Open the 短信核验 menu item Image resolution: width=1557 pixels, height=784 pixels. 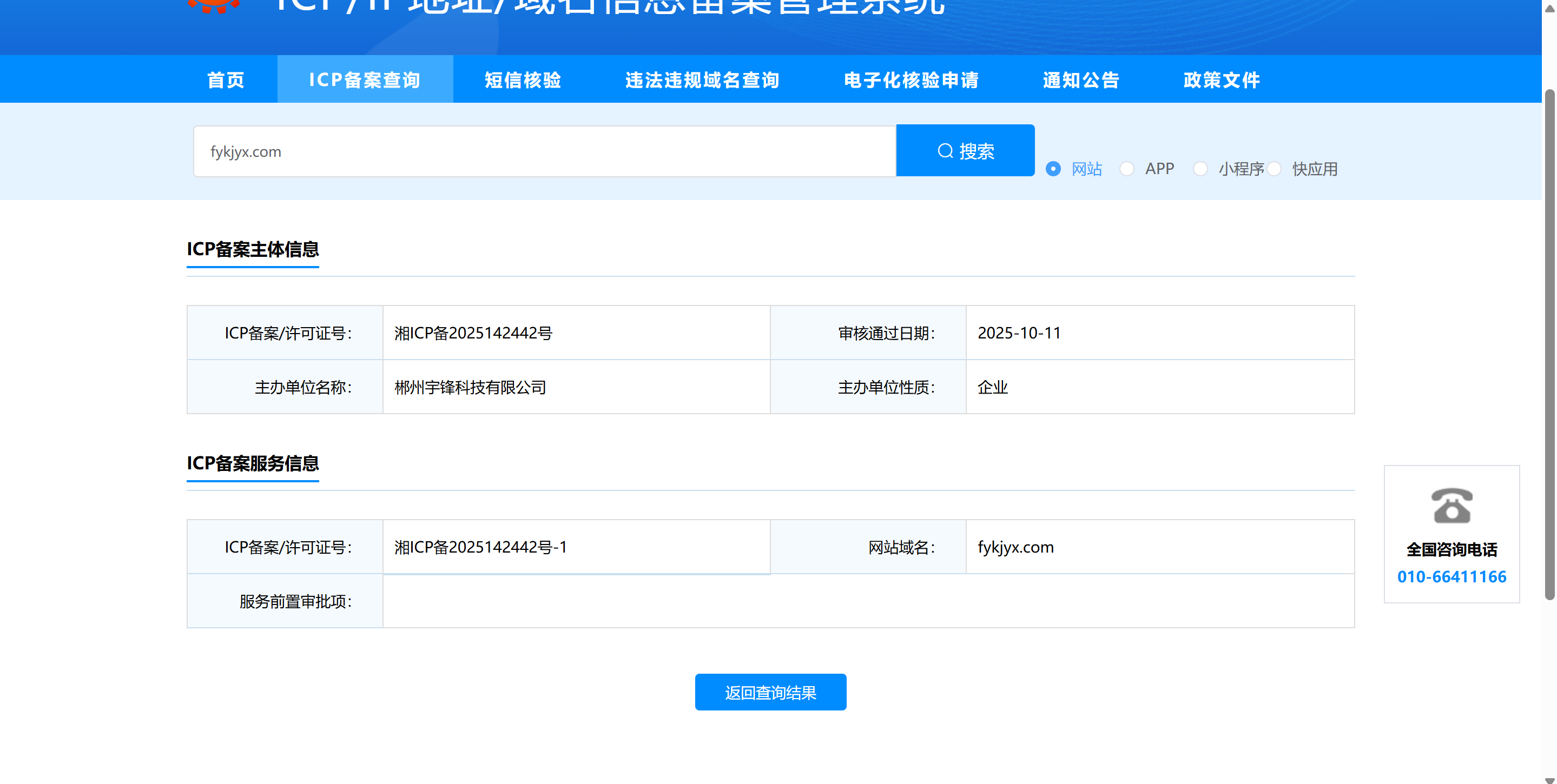pyautogui.click(x=523, y=79)
